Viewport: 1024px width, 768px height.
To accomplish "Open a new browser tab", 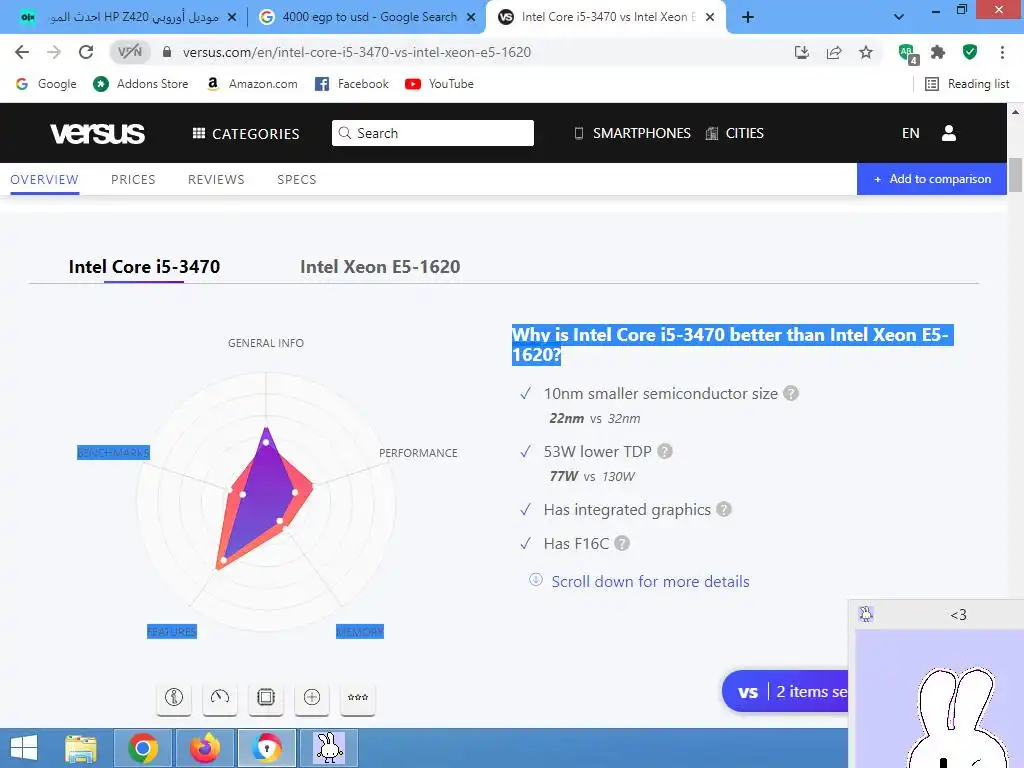I will click(x=748, y=17).
